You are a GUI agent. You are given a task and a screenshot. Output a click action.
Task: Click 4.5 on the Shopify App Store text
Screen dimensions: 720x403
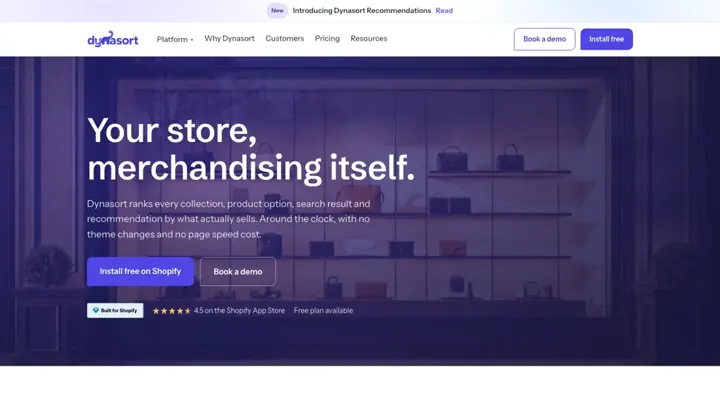[x=239, y=310]
